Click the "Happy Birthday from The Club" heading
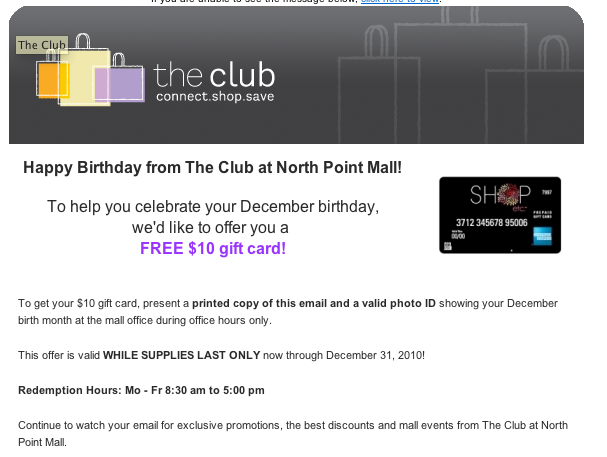The image size is (607, 457). coord(212,168)
